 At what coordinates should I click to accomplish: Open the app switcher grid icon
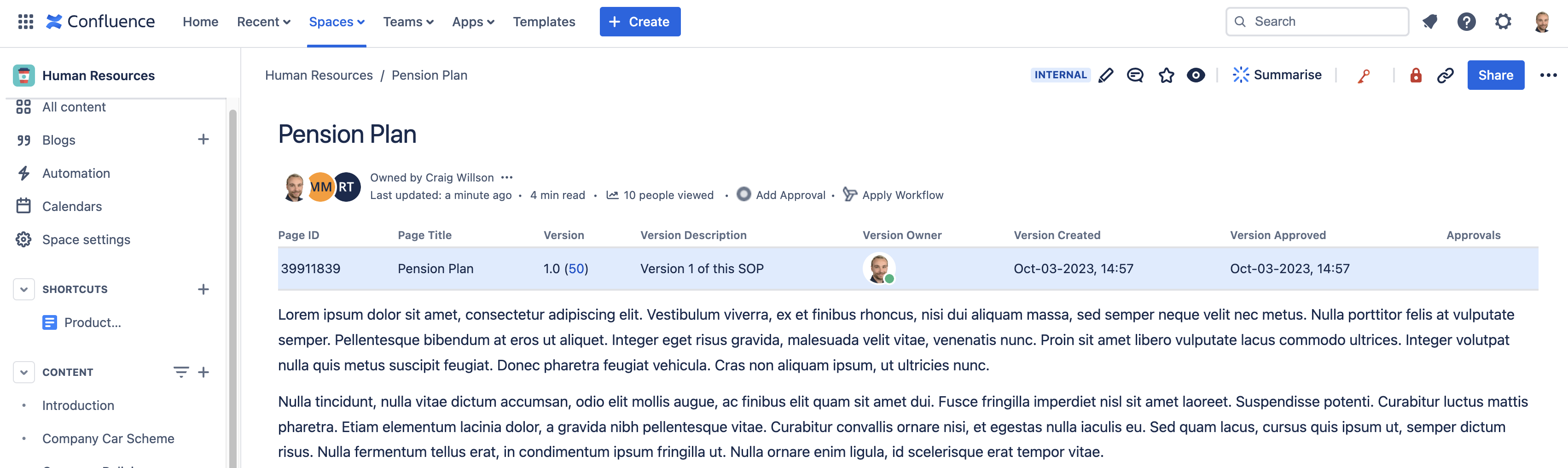click(x=26, y=22)
